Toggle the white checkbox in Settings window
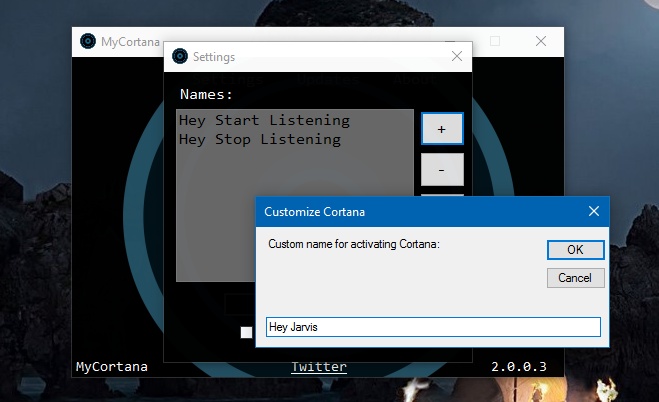Screen dimensions: 659x402 click(x=246, y=332)
